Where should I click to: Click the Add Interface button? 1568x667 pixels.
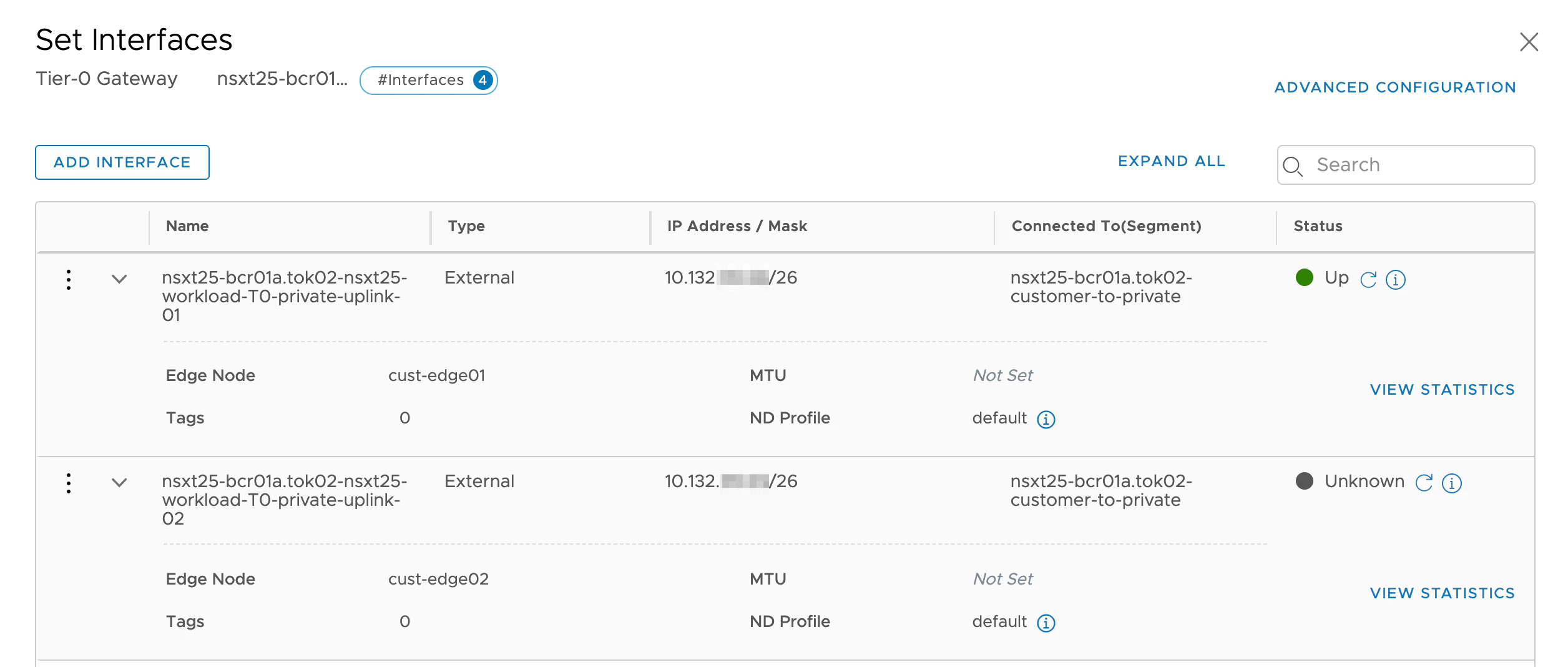[122, 162]
